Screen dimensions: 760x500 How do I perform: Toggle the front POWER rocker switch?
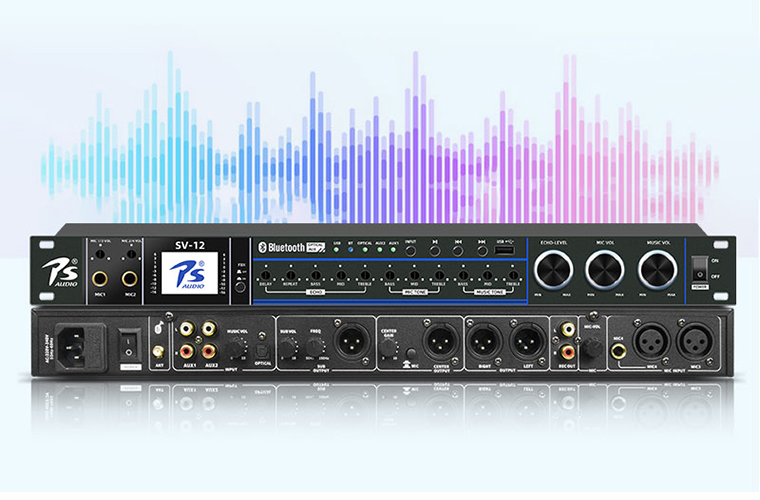coord(700,268)
